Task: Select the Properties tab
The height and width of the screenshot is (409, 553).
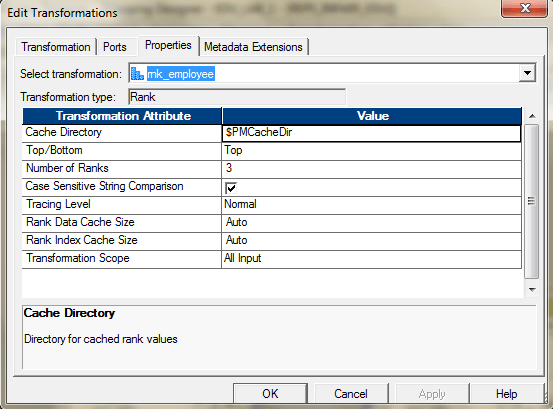Action: [168, 45]
